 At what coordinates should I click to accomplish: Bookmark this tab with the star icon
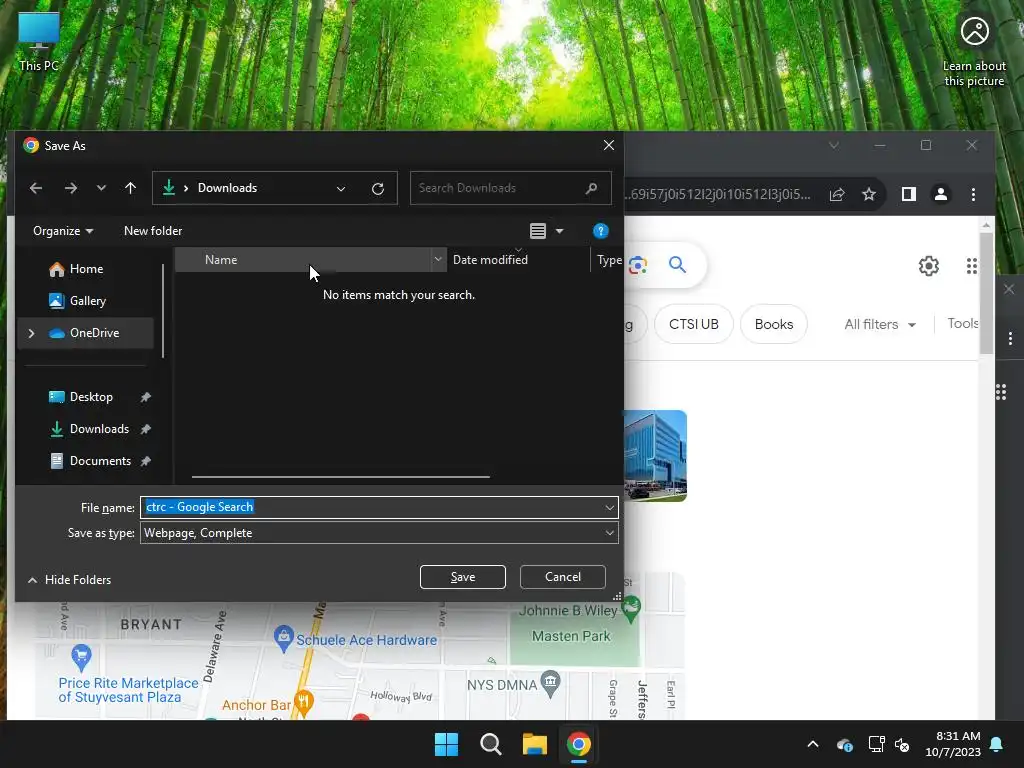click(869, 194)
